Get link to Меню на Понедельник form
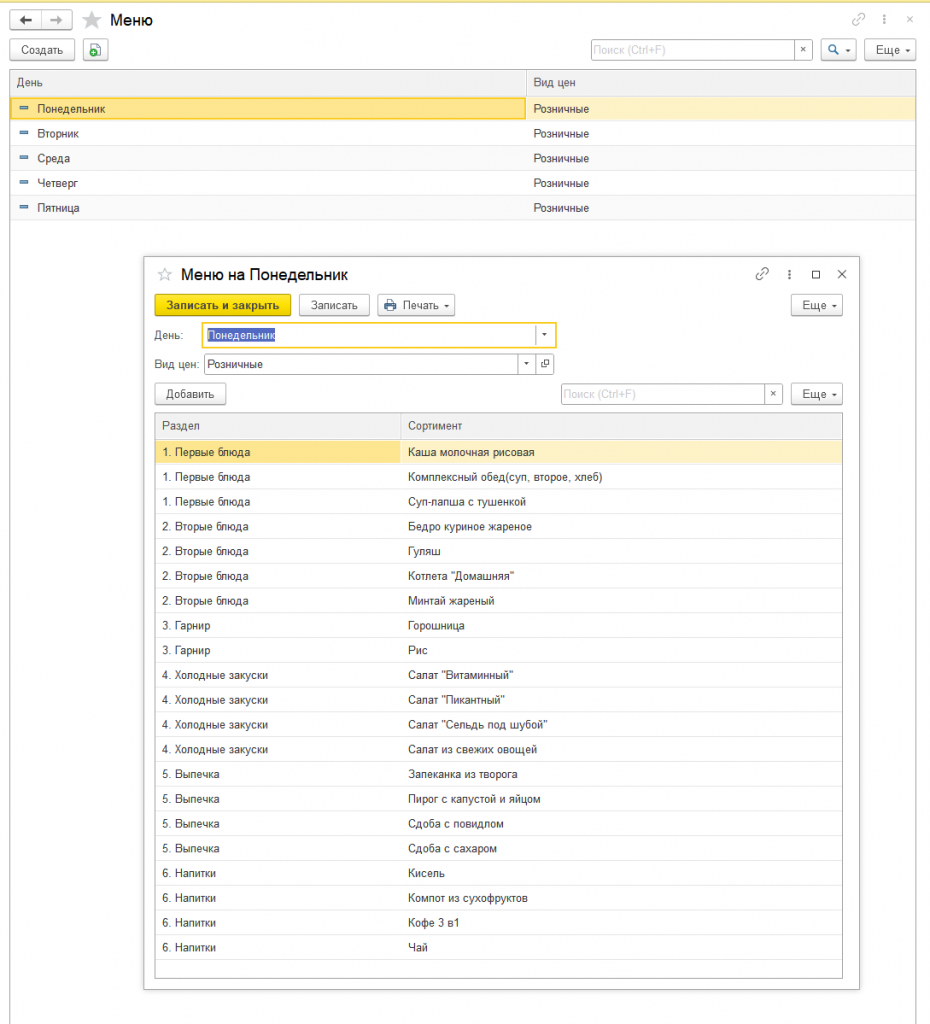Screen dimensions: 930x1024 coord(762,274)
